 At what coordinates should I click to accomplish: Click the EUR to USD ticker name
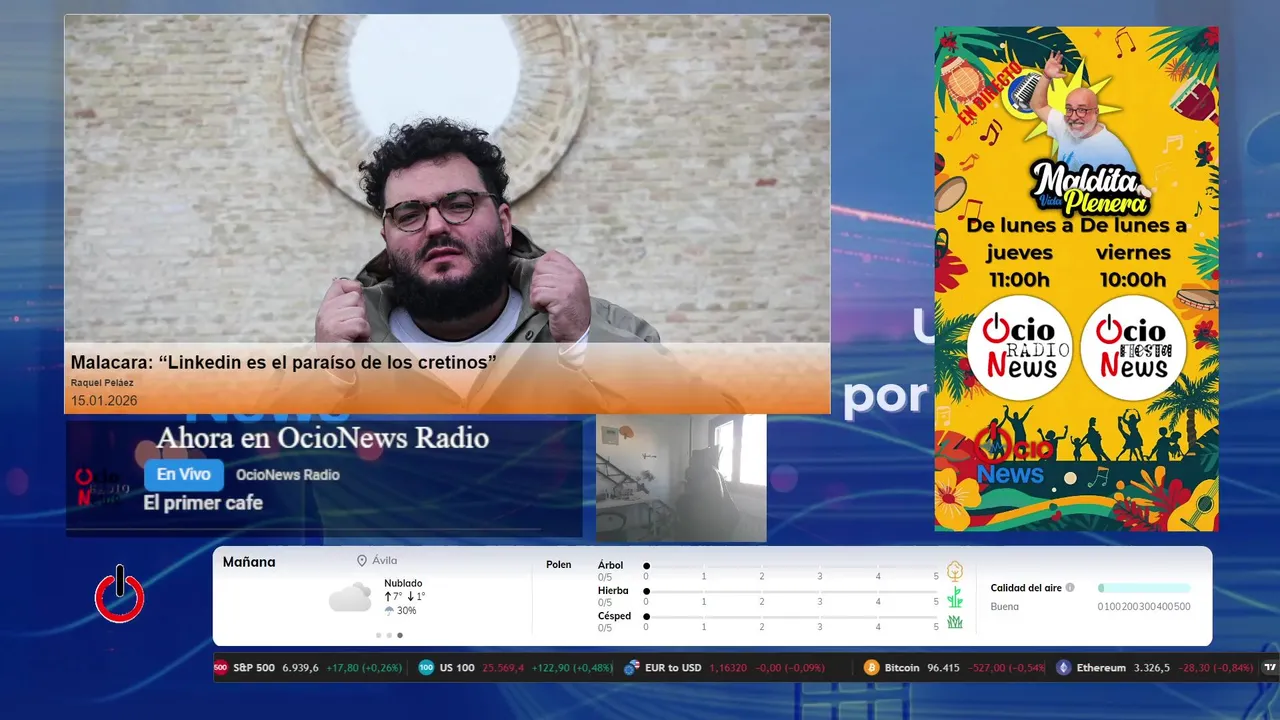click(x=673, y=668)
